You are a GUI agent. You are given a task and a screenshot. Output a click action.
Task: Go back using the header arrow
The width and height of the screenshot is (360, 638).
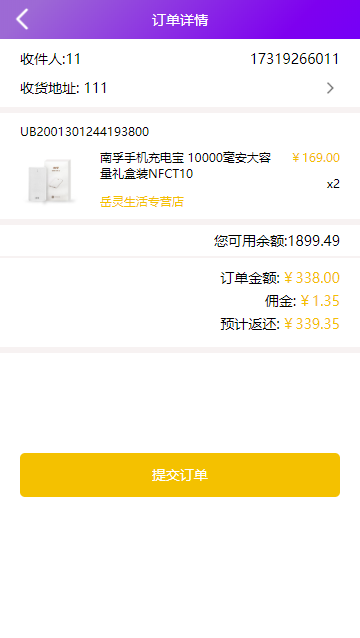tap(22, 19)
